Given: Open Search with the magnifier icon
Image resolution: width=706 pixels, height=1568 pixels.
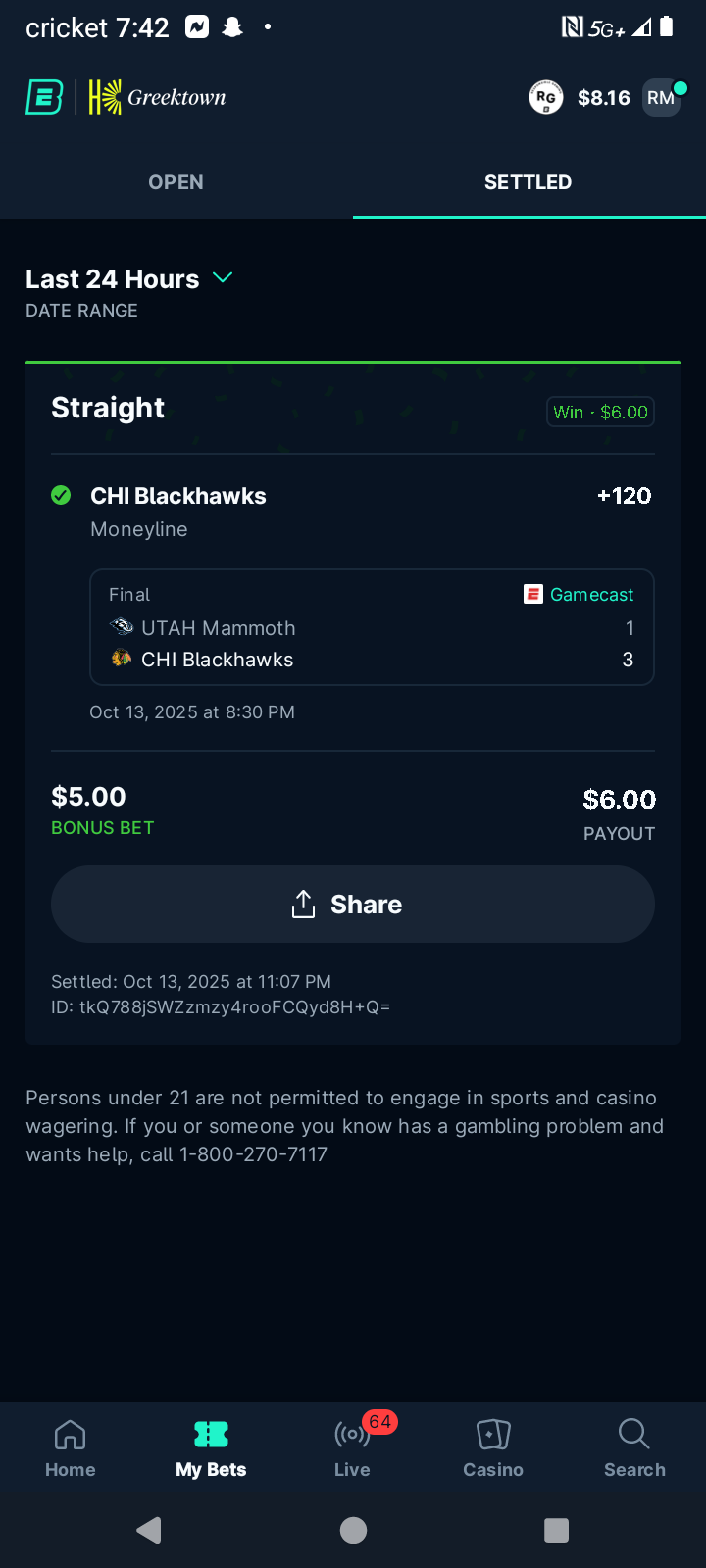Looking at the screenshot, I should [x=634, y=1435].
